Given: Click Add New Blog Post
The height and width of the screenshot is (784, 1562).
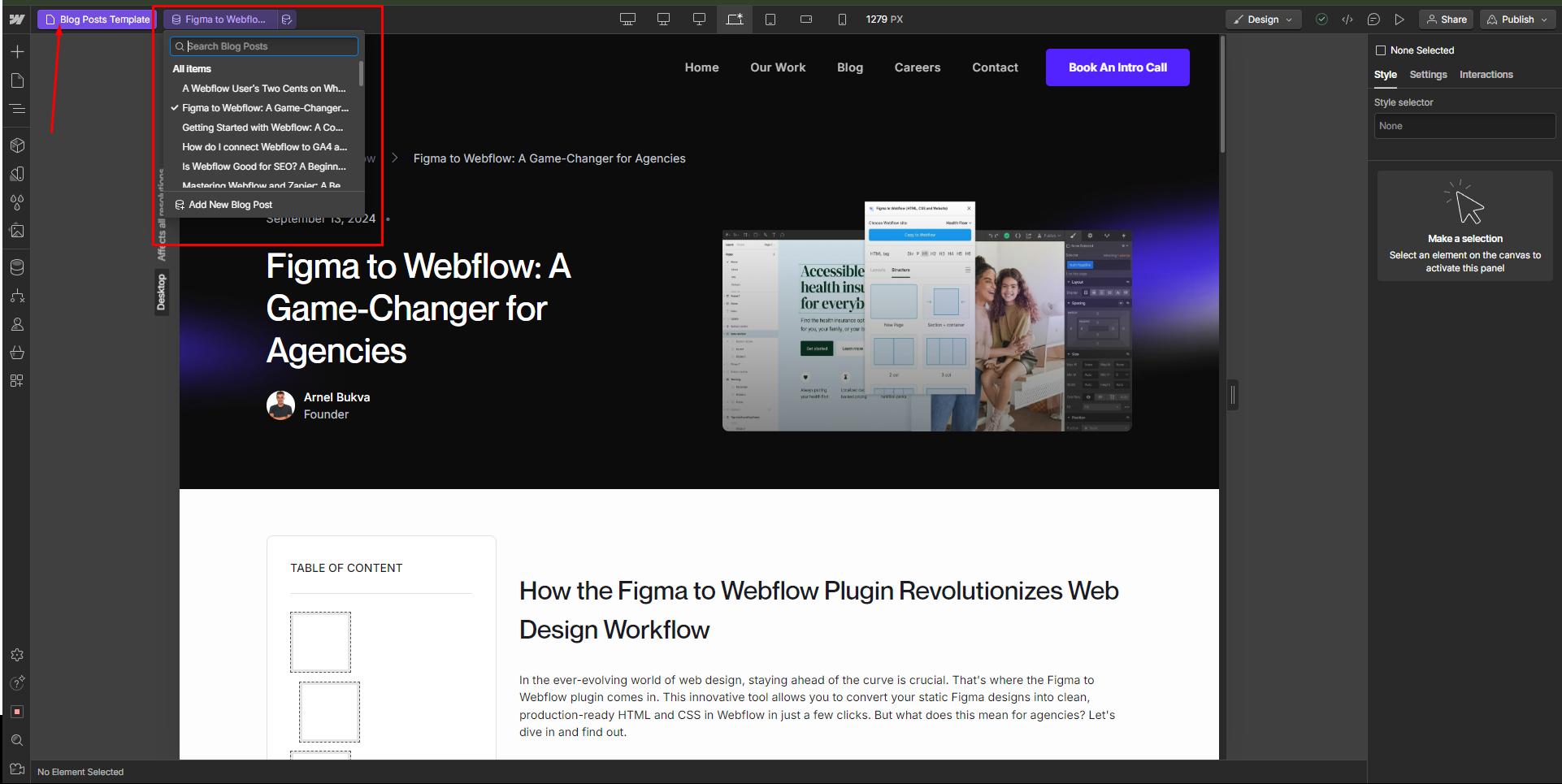Looking at the screenshot, I should [223, 205].
